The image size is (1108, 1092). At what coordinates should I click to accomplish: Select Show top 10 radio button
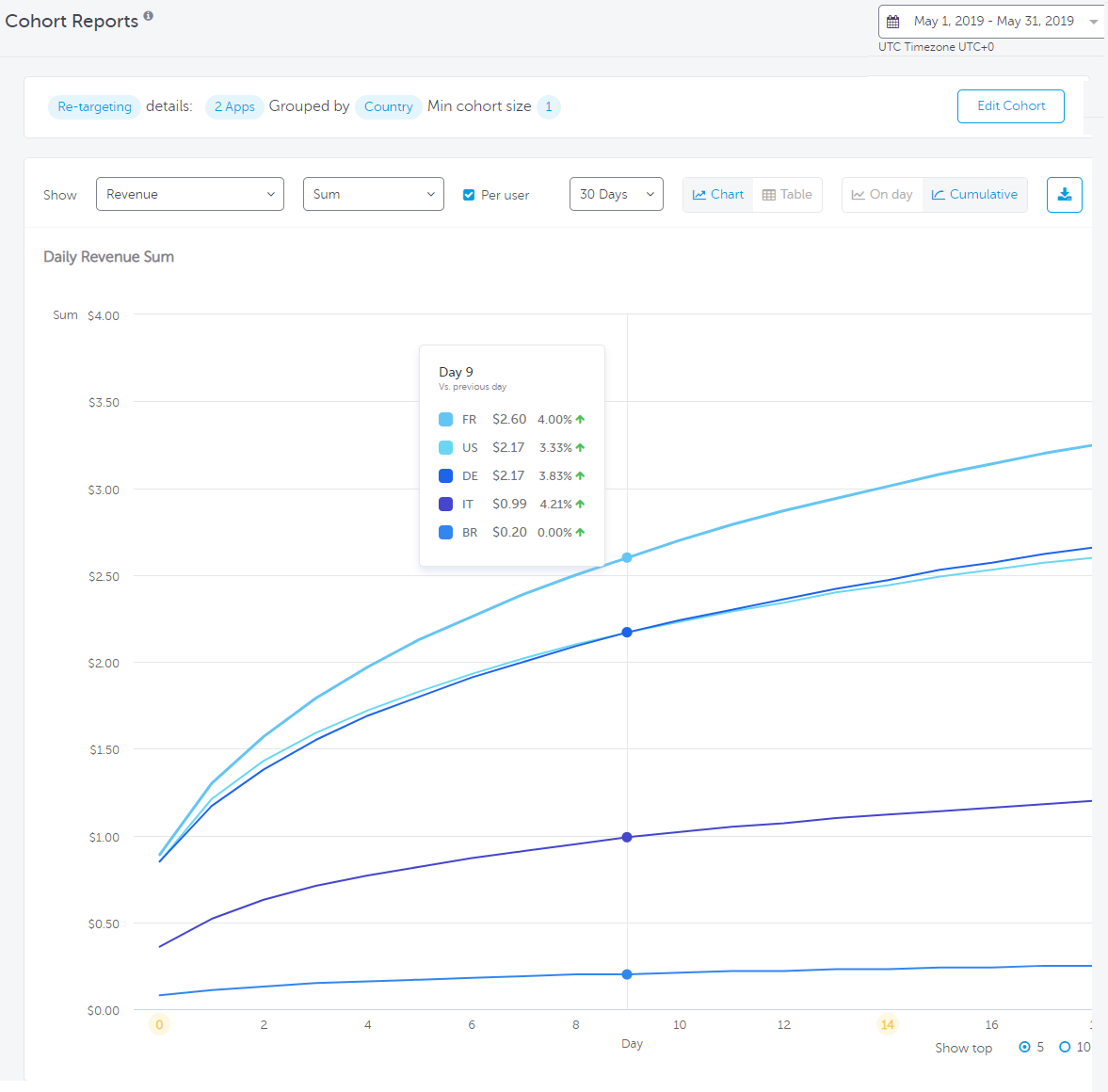(x=1065, y=1047)
